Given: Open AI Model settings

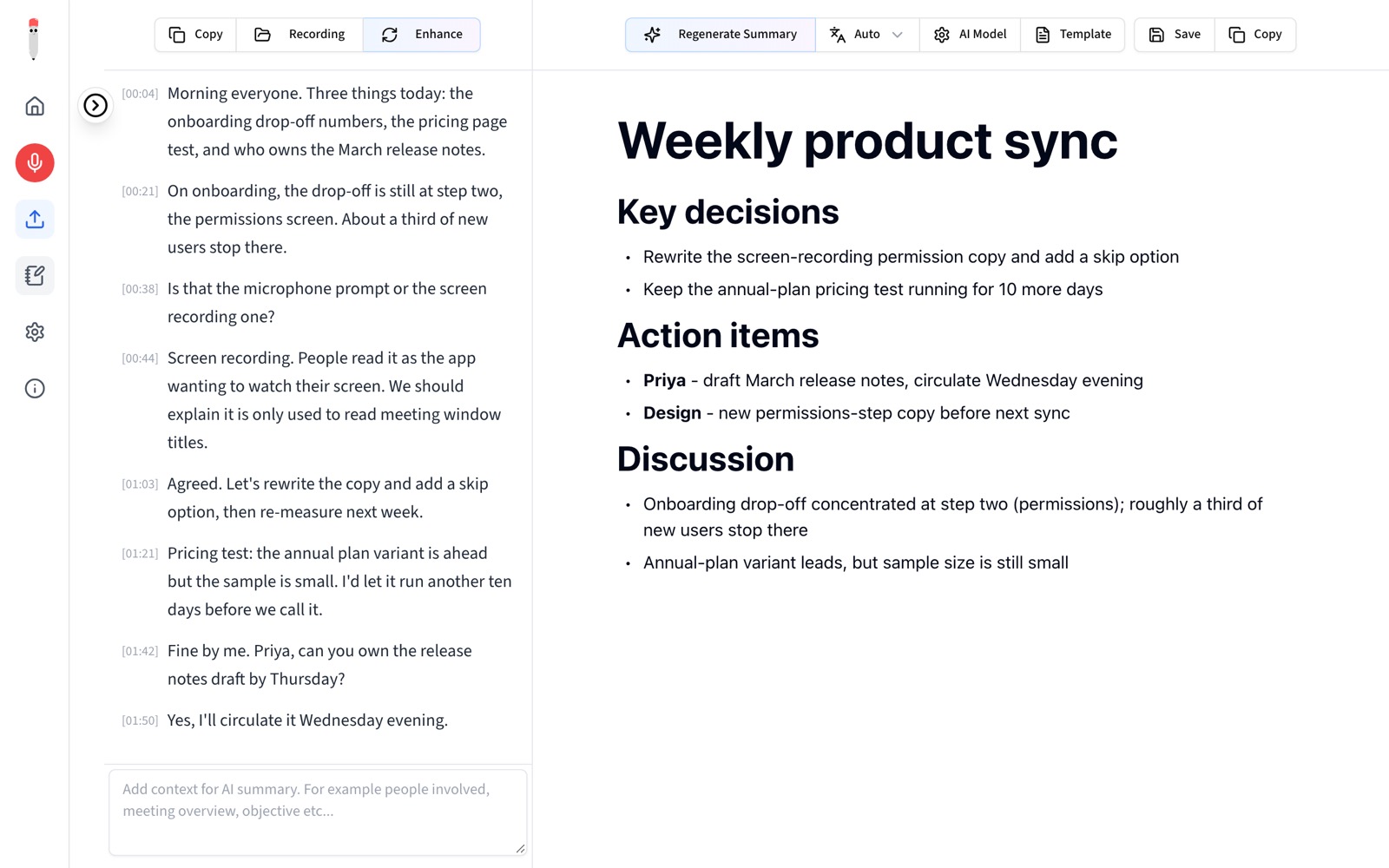Looking at the screenshot, I should point(971,35).
